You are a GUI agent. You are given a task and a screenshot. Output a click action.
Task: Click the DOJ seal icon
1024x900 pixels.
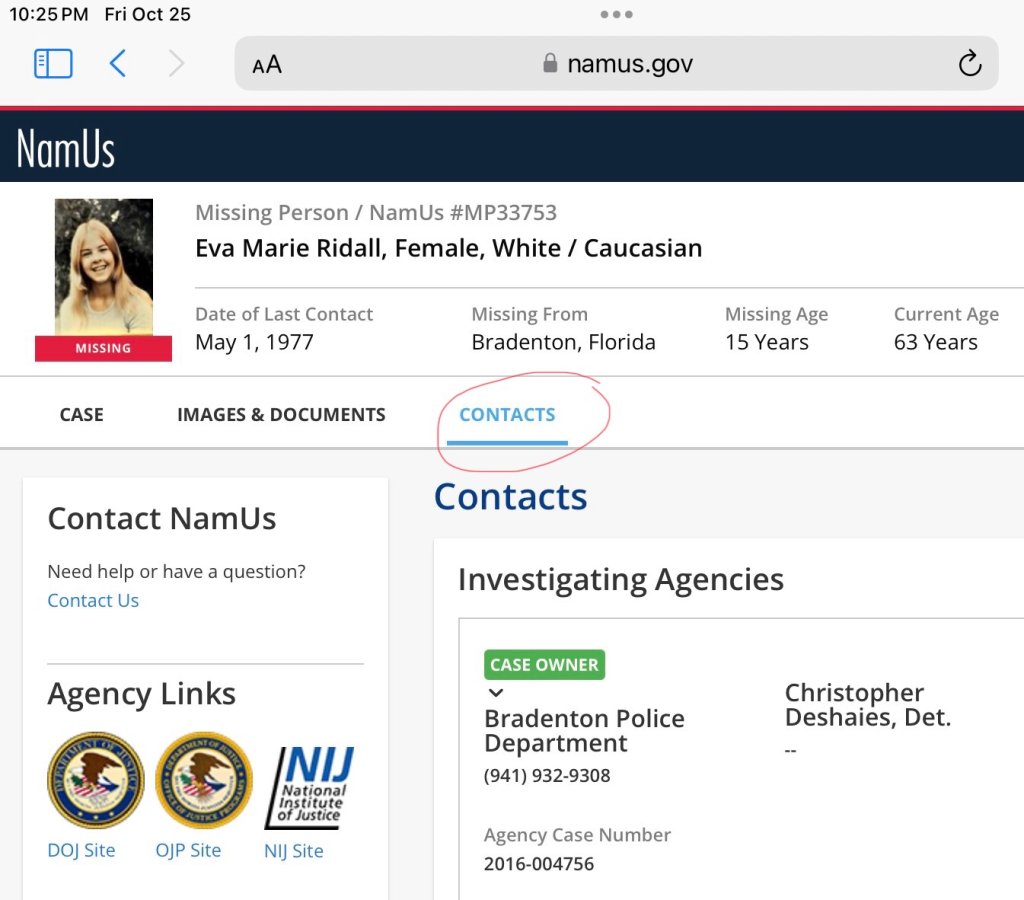(x=96, y=781)
